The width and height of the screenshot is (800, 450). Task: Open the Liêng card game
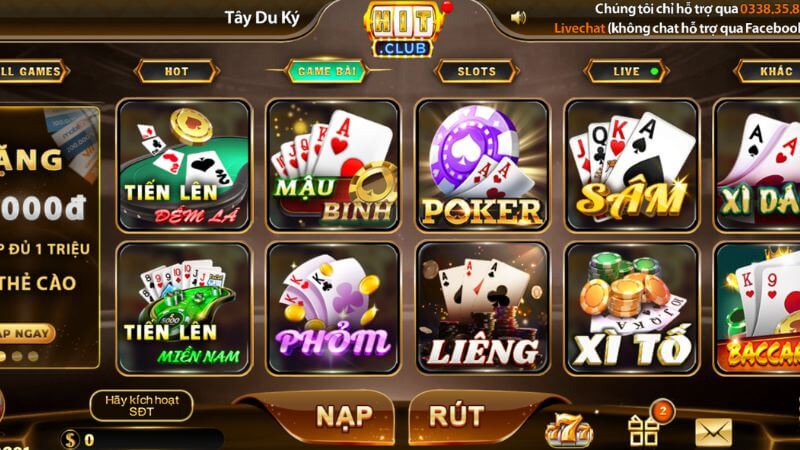tap(482, 309)
